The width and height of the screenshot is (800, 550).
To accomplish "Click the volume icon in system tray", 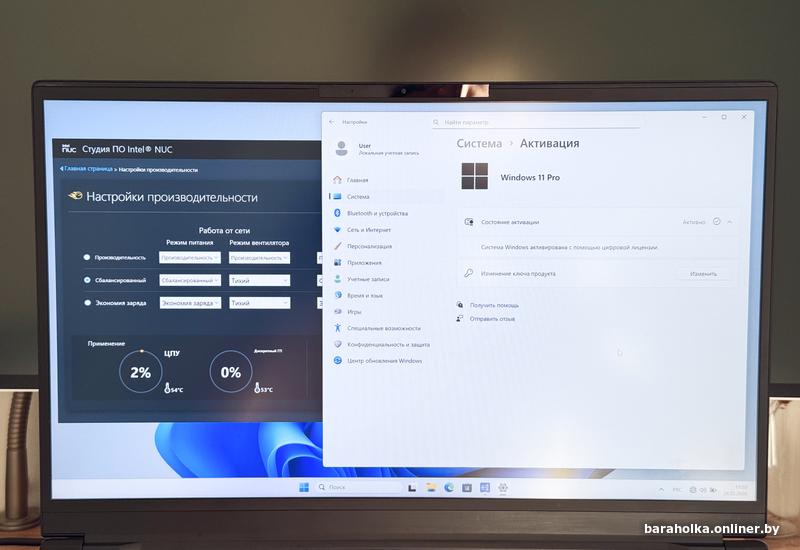I will pos(703,490).
